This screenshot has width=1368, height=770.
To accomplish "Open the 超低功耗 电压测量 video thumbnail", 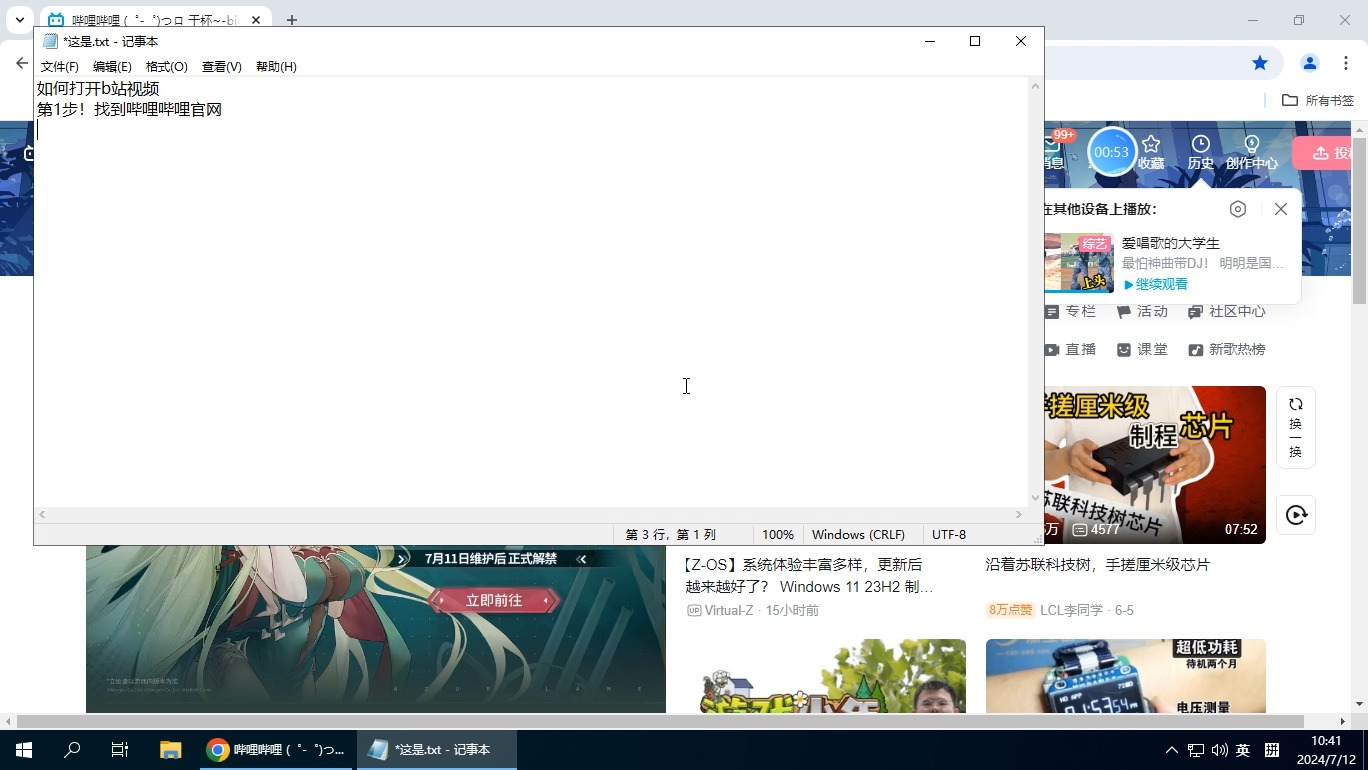I will click(x=1125, y=676).
